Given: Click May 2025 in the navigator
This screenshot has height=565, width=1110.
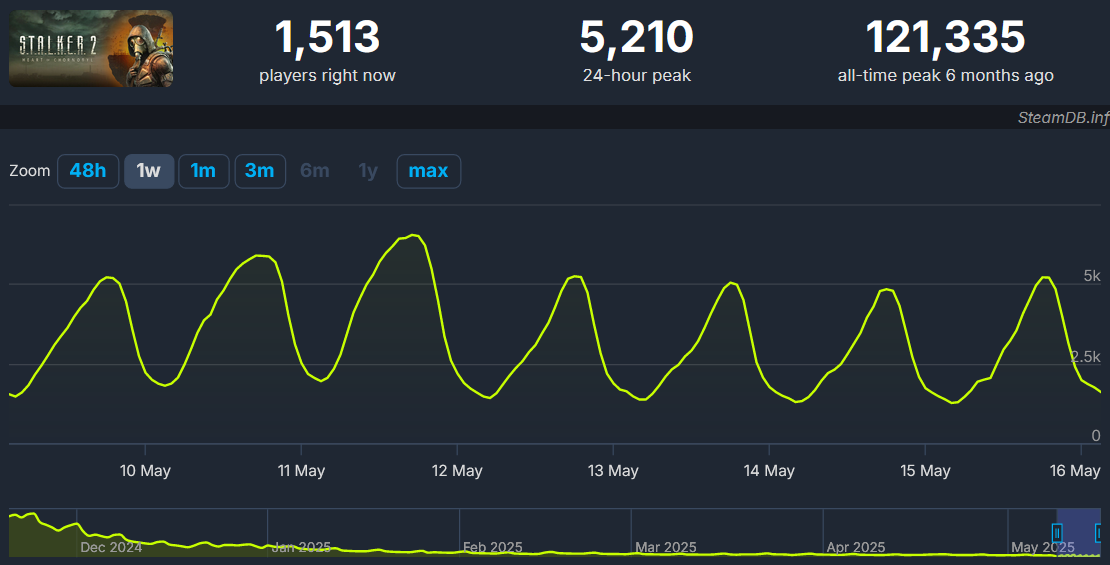Looking at the screenshot, I should point(1043,547).
